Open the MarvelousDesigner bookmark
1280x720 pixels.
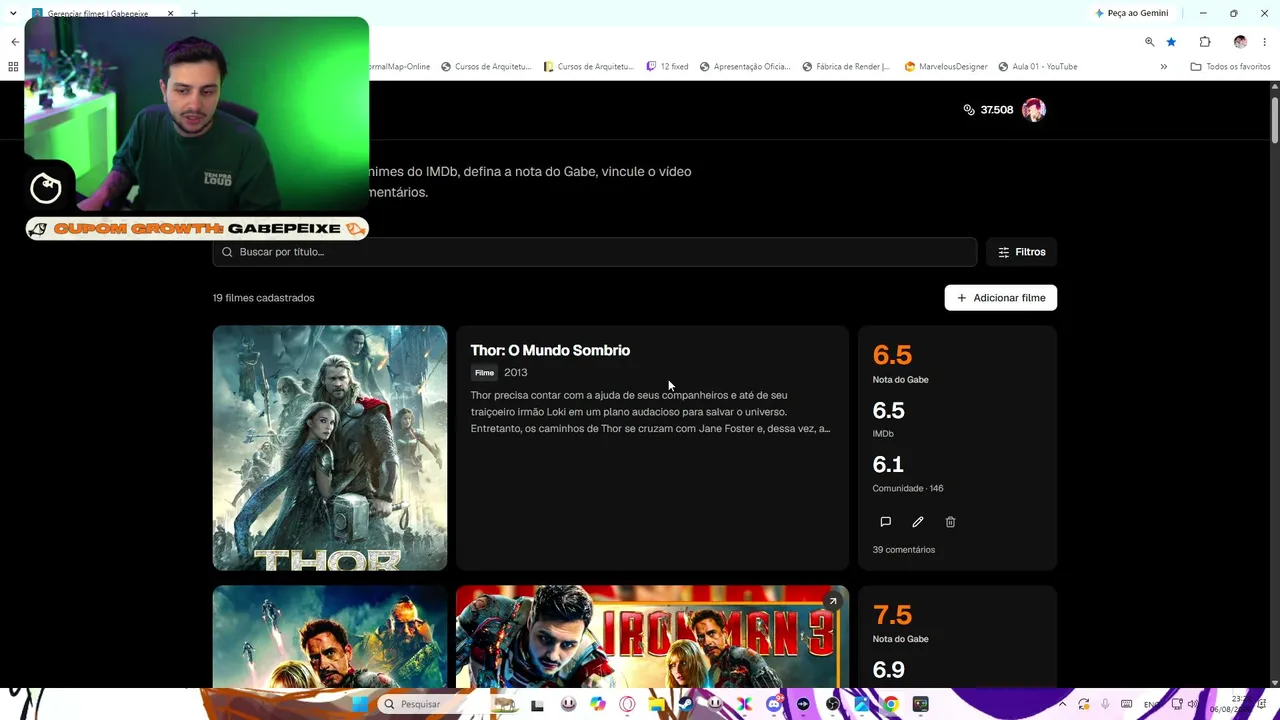(946, 67)
